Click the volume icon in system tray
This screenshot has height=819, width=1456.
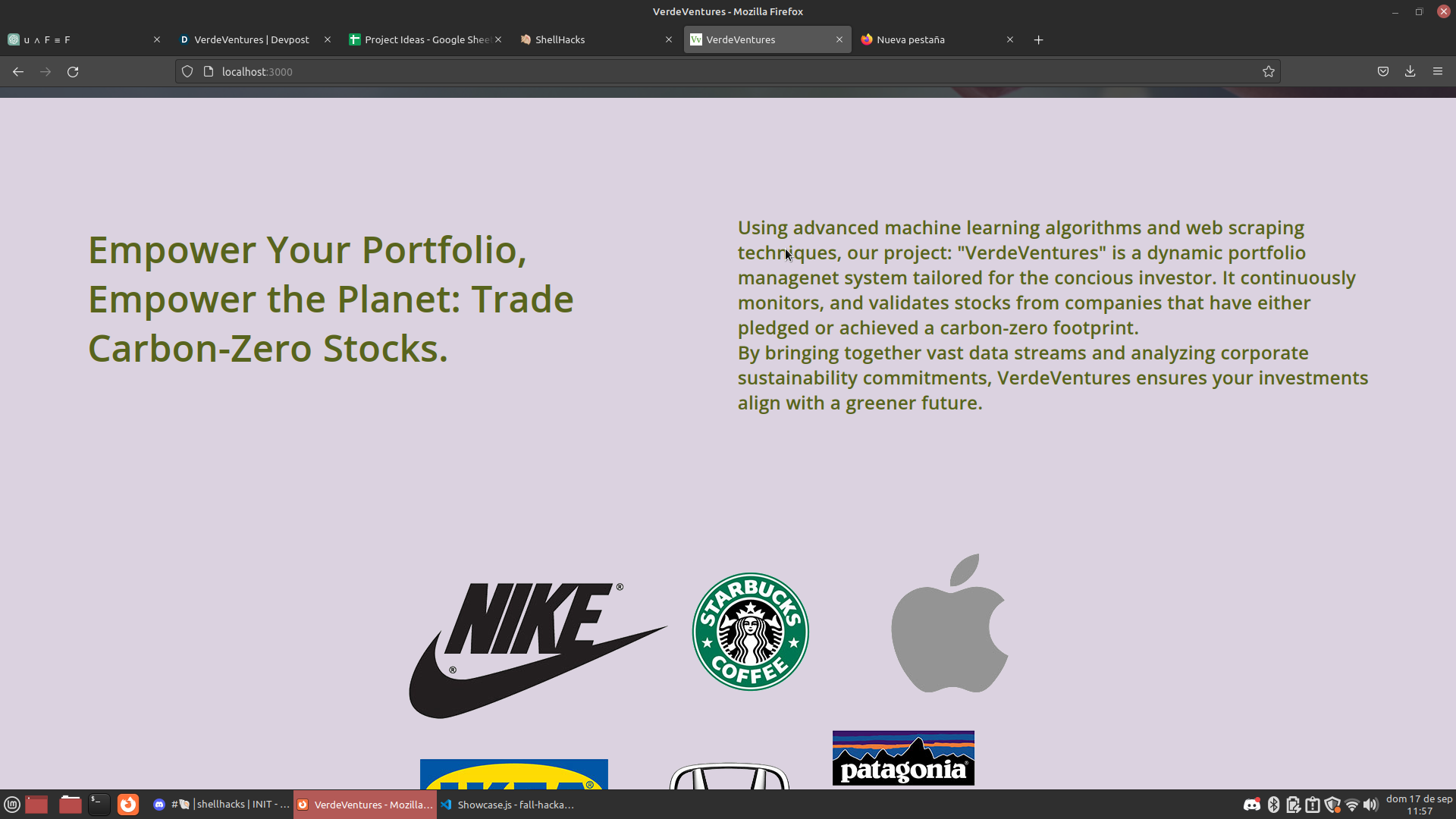pos(1370,805)
